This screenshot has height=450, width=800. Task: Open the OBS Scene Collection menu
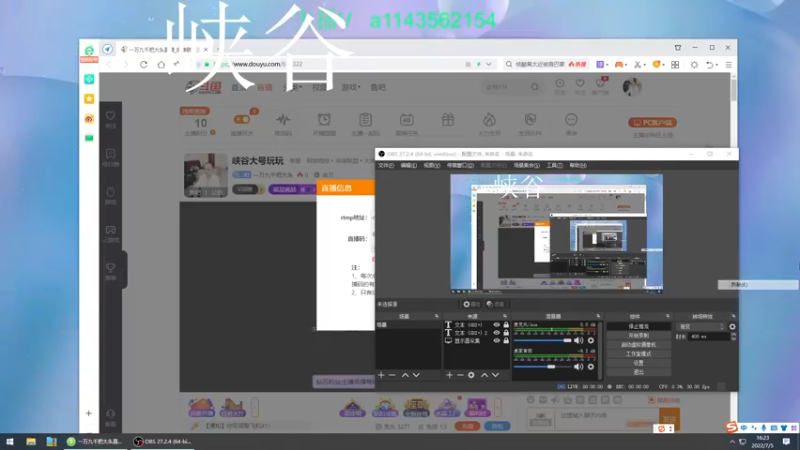(x=526, y=165)
